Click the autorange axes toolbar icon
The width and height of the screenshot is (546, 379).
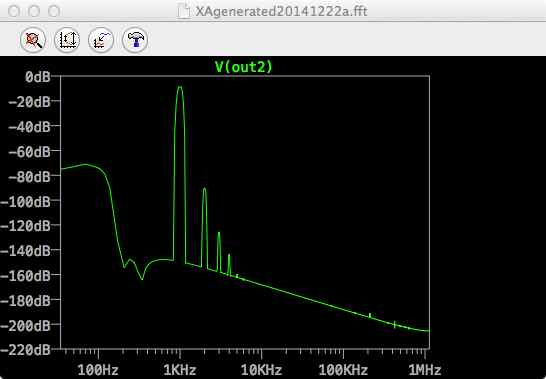pos(67,40)
